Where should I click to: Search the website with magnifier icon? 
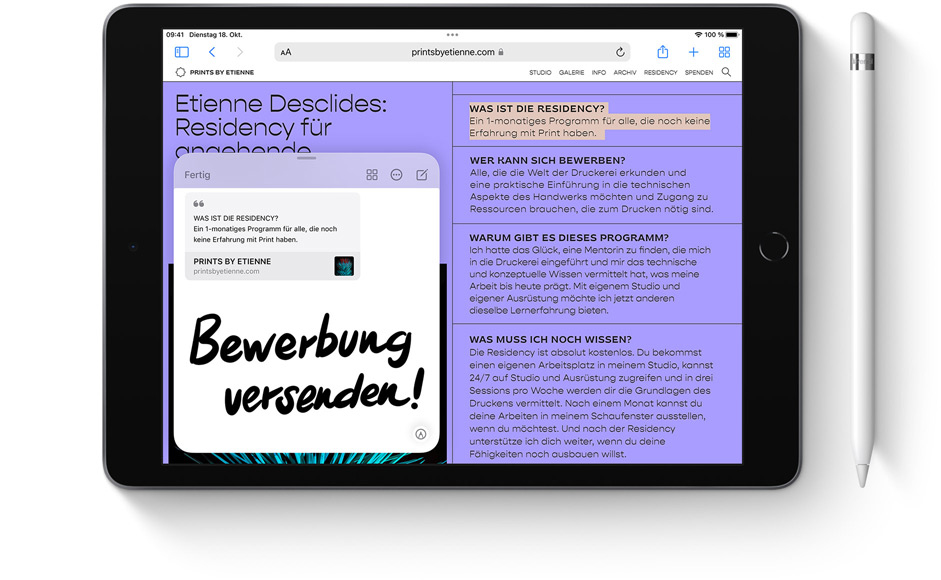point(726,73)
